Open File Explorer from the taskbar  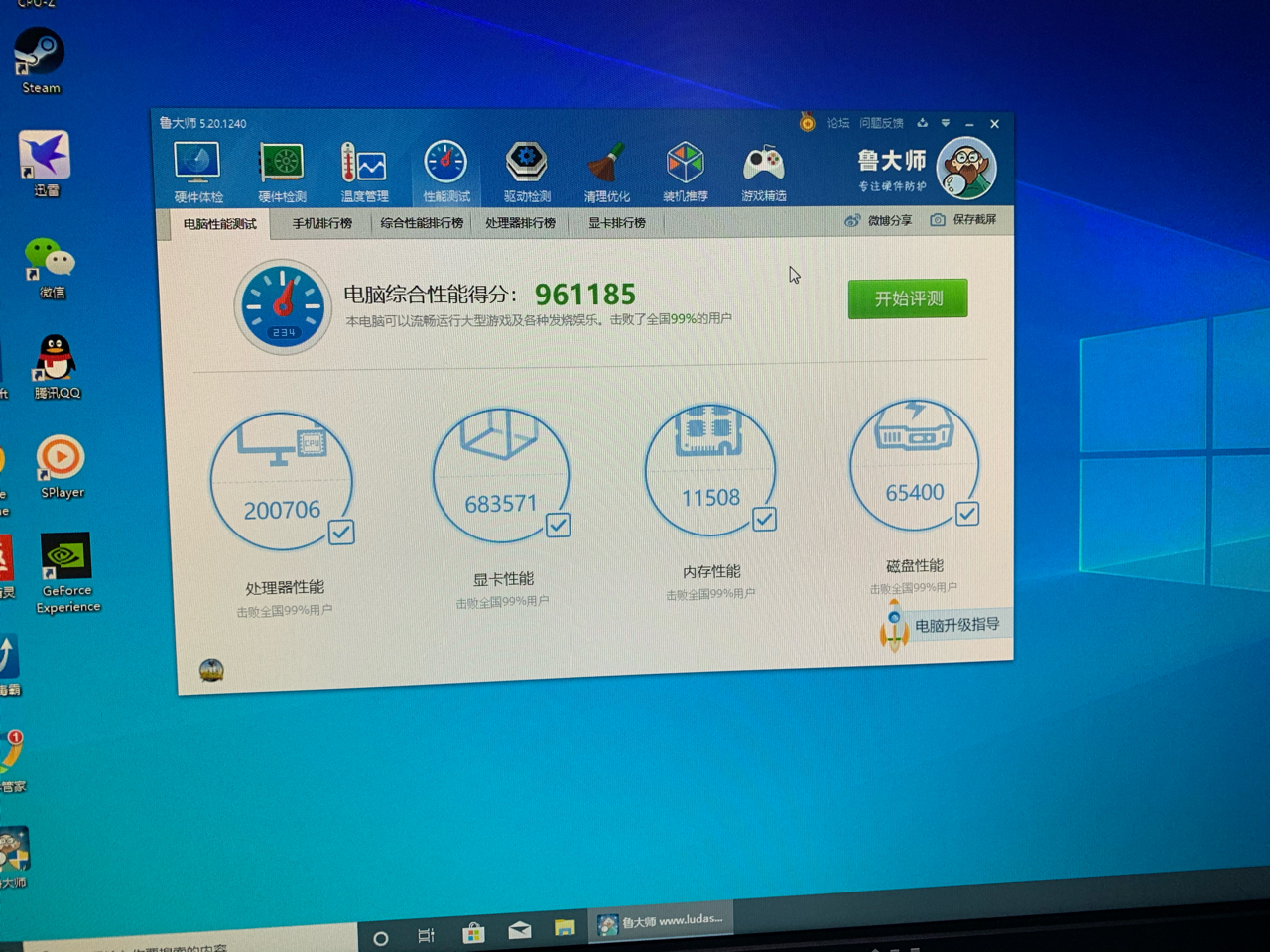click(x=565, y=927)
